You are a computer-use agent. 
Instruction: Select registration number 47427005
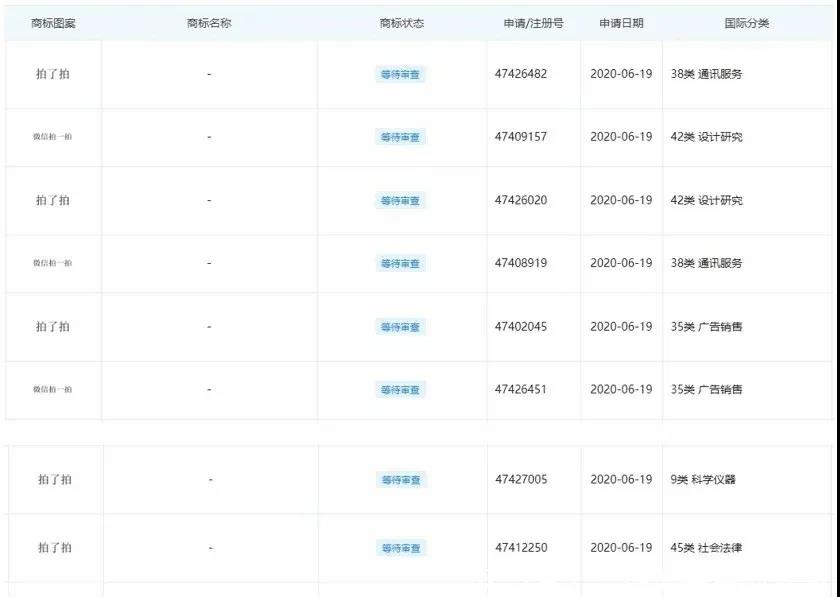(x=521, y=479)
